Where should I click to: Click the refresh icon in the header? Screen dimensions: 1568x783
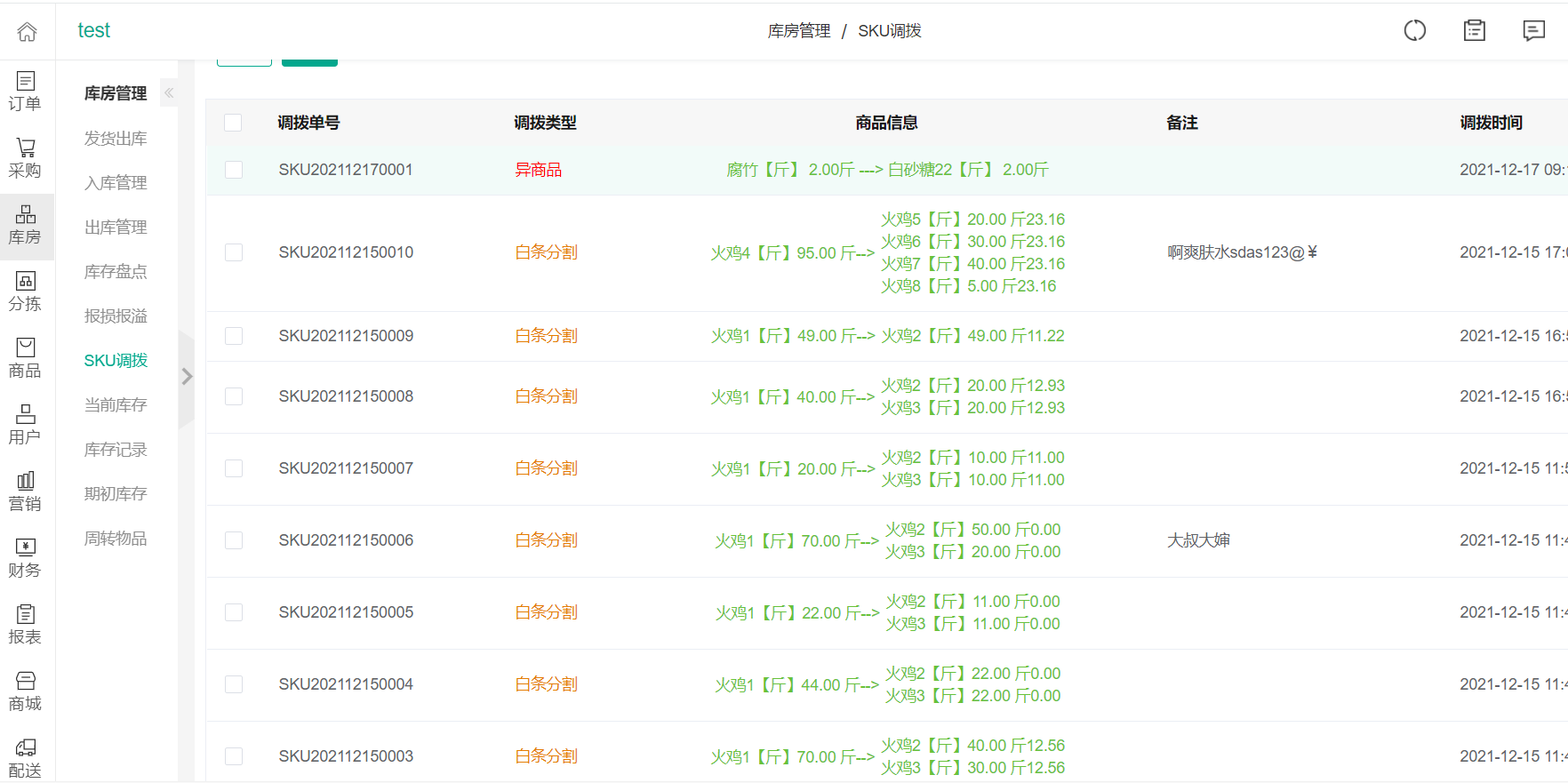coord(1414,31)
